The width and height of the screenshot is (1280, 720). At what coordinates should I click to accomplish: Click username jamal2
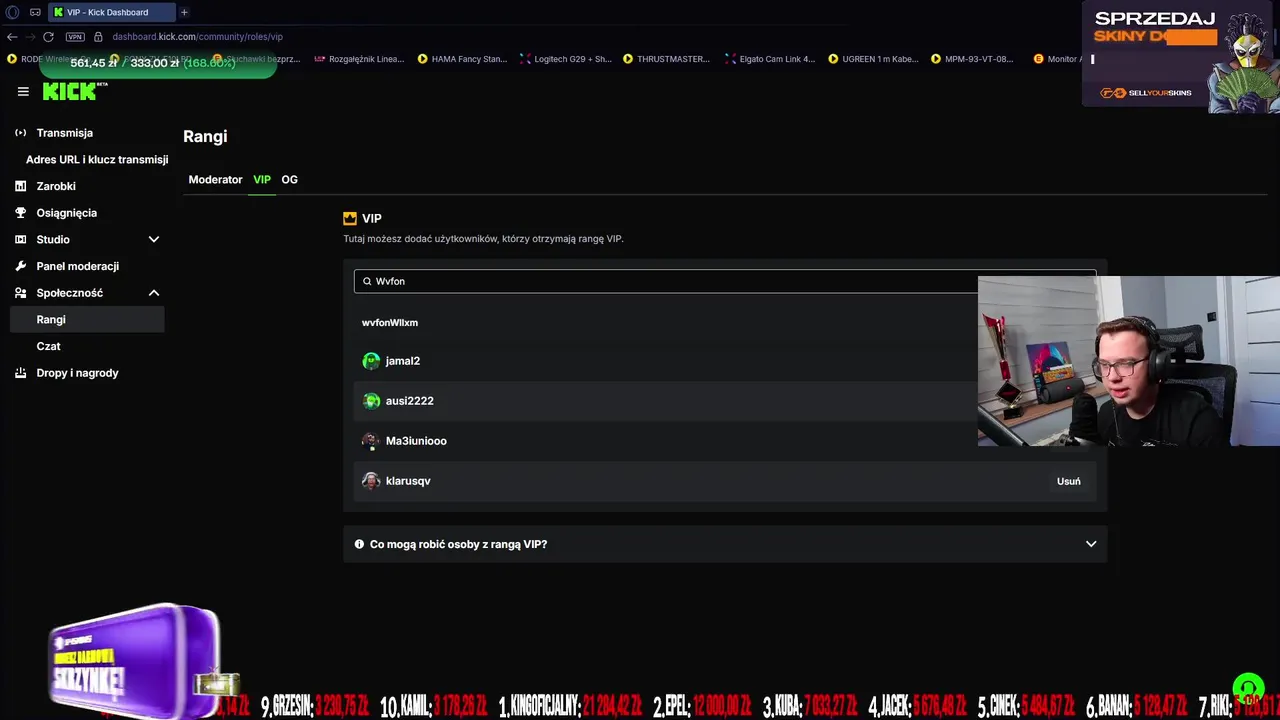(403, 361)
